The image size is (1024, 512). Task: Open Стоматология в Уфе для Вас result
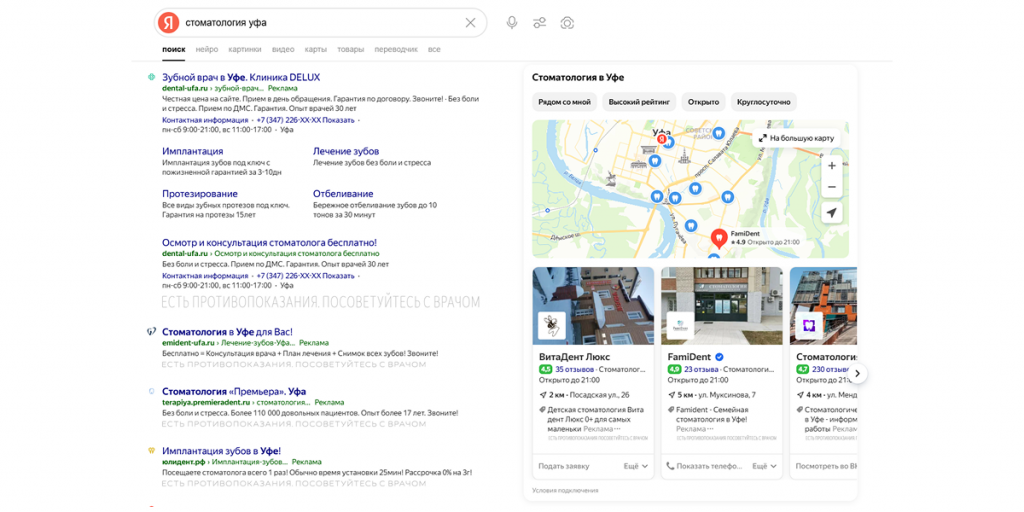tap(227, 332)
